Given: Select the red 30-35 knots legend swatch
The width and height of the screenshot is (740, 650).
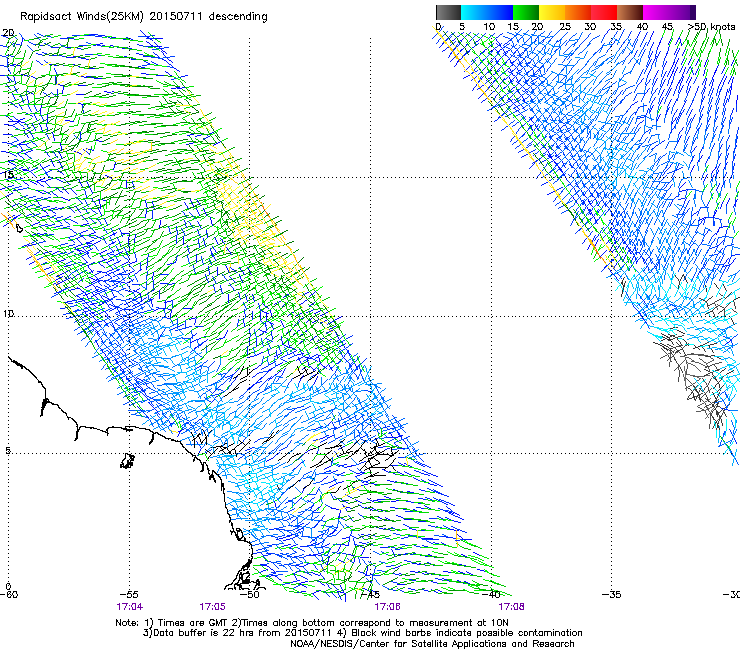Looking at the screenshot, I should click(x=604, y=12).
